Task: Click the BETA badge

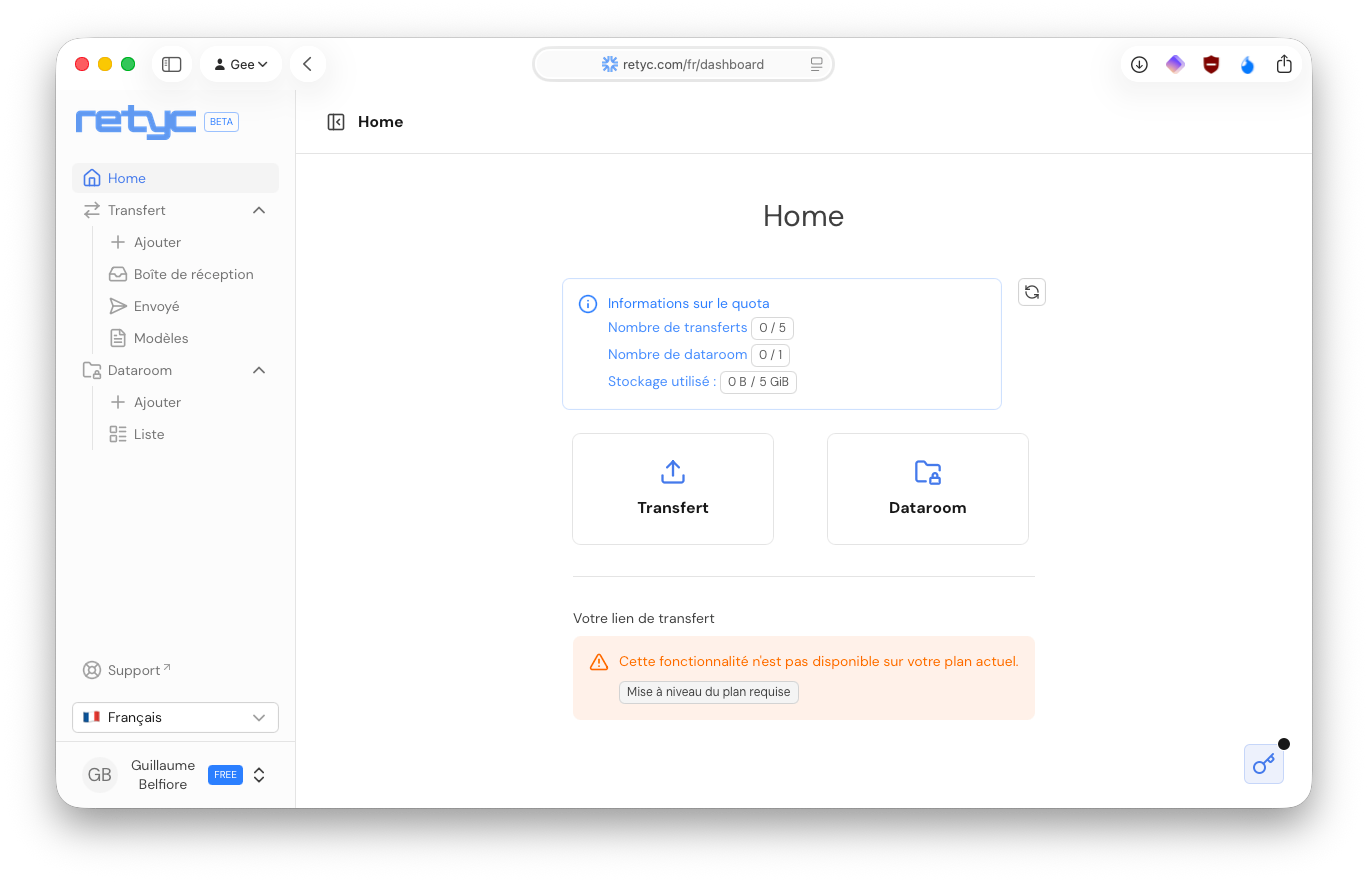Action: [x=221, y=122]
